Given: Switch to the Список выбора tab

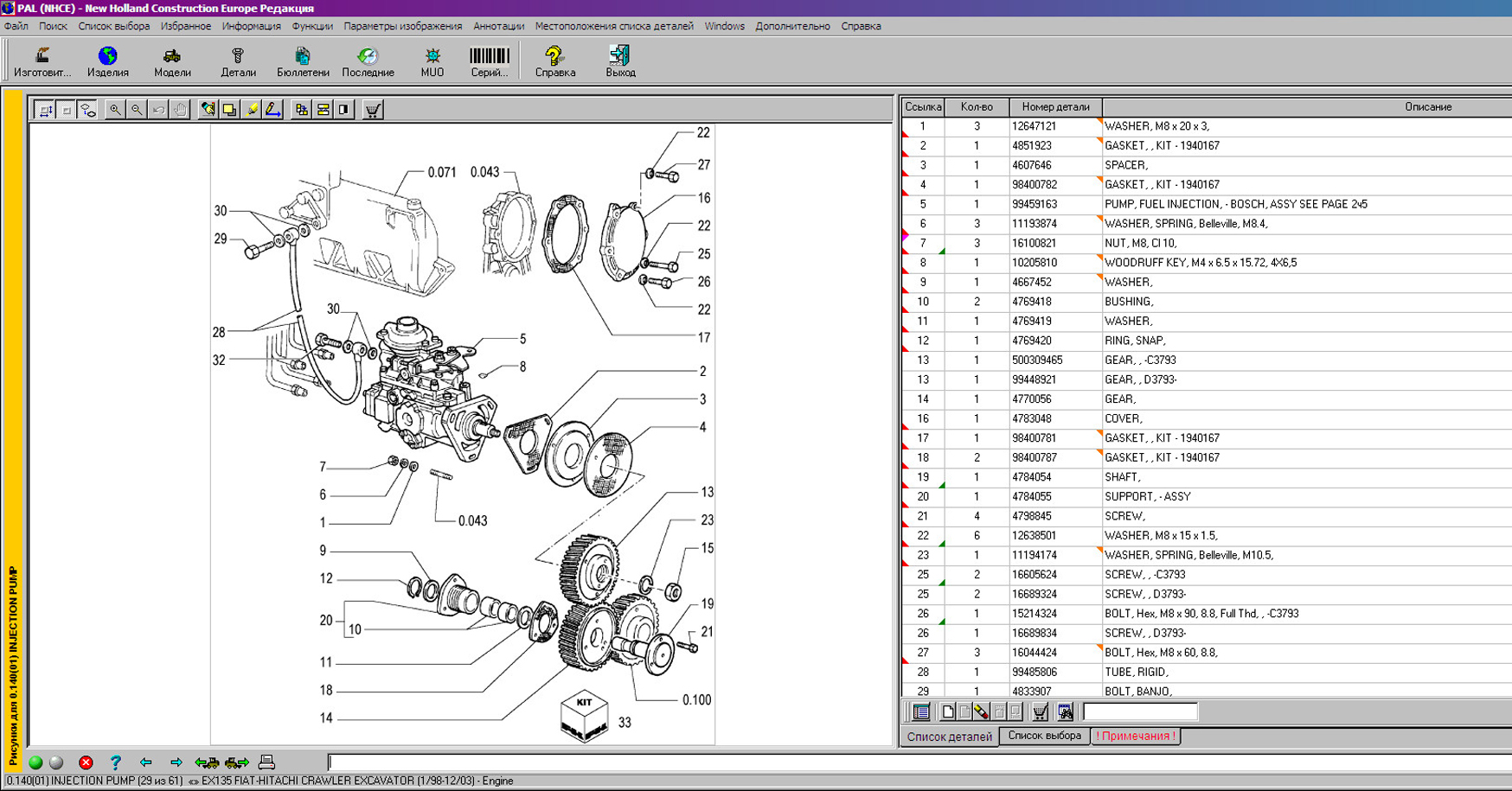Looking at the screenshot, I should (1044, 736).
